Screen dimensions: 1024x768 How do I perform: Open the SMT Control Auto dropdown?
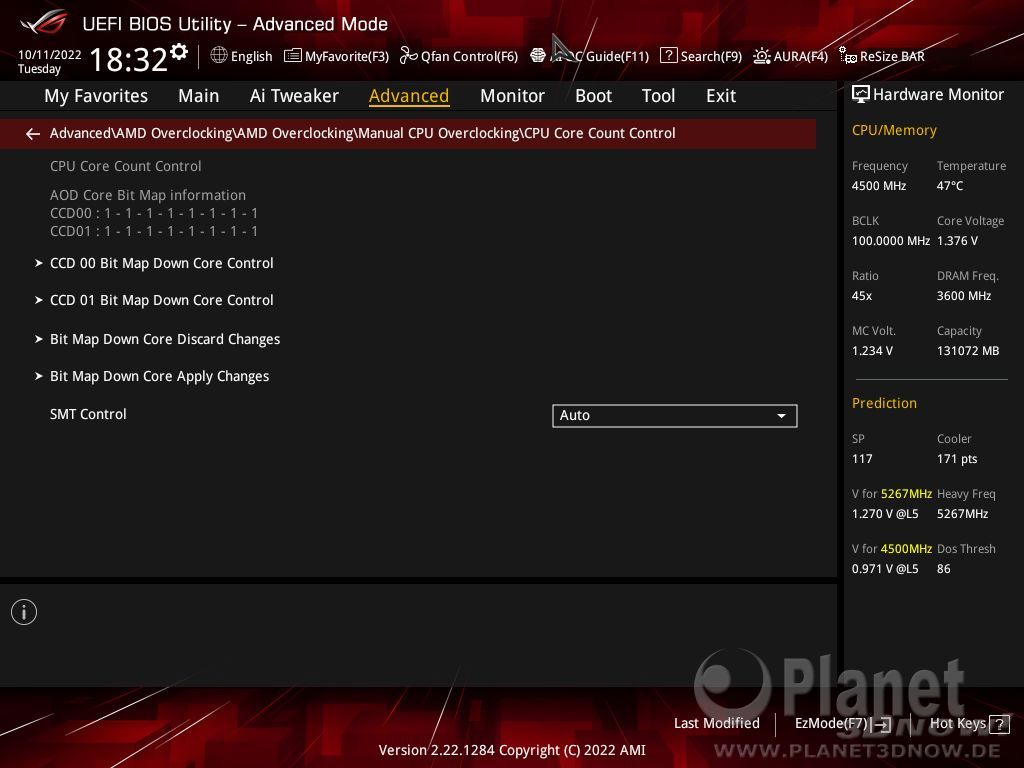(x=675, y=416)
